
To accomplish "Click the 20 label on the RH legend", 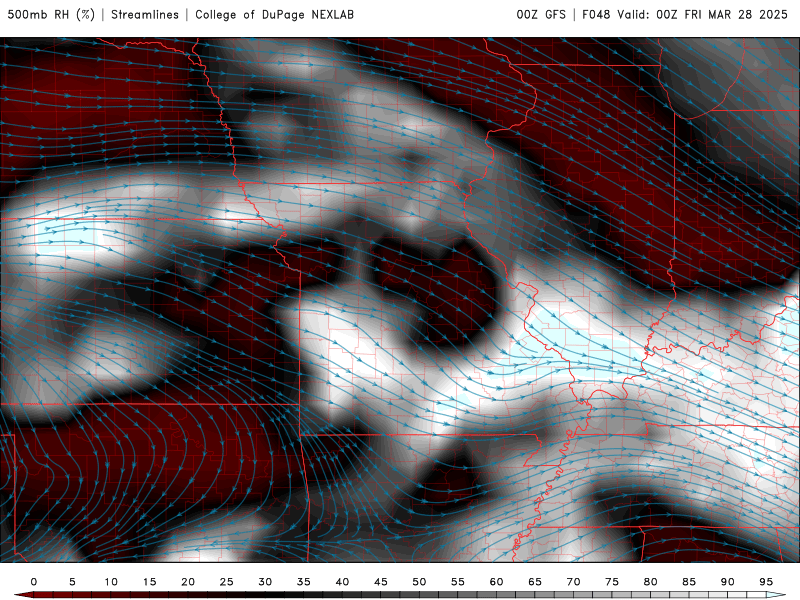I will click(188, 582).
